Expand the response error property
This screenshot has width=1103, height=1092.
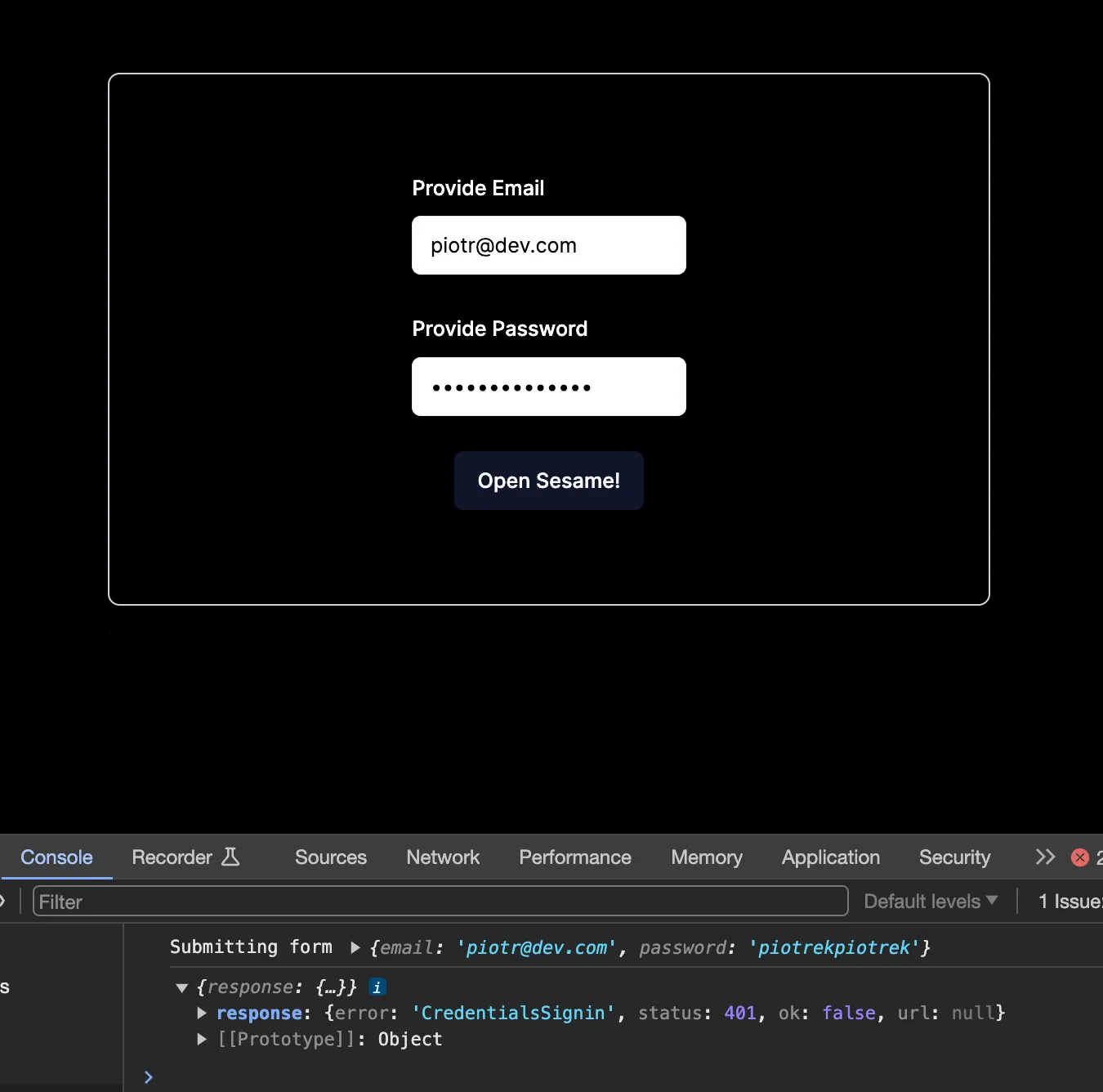click(202, 1014)
